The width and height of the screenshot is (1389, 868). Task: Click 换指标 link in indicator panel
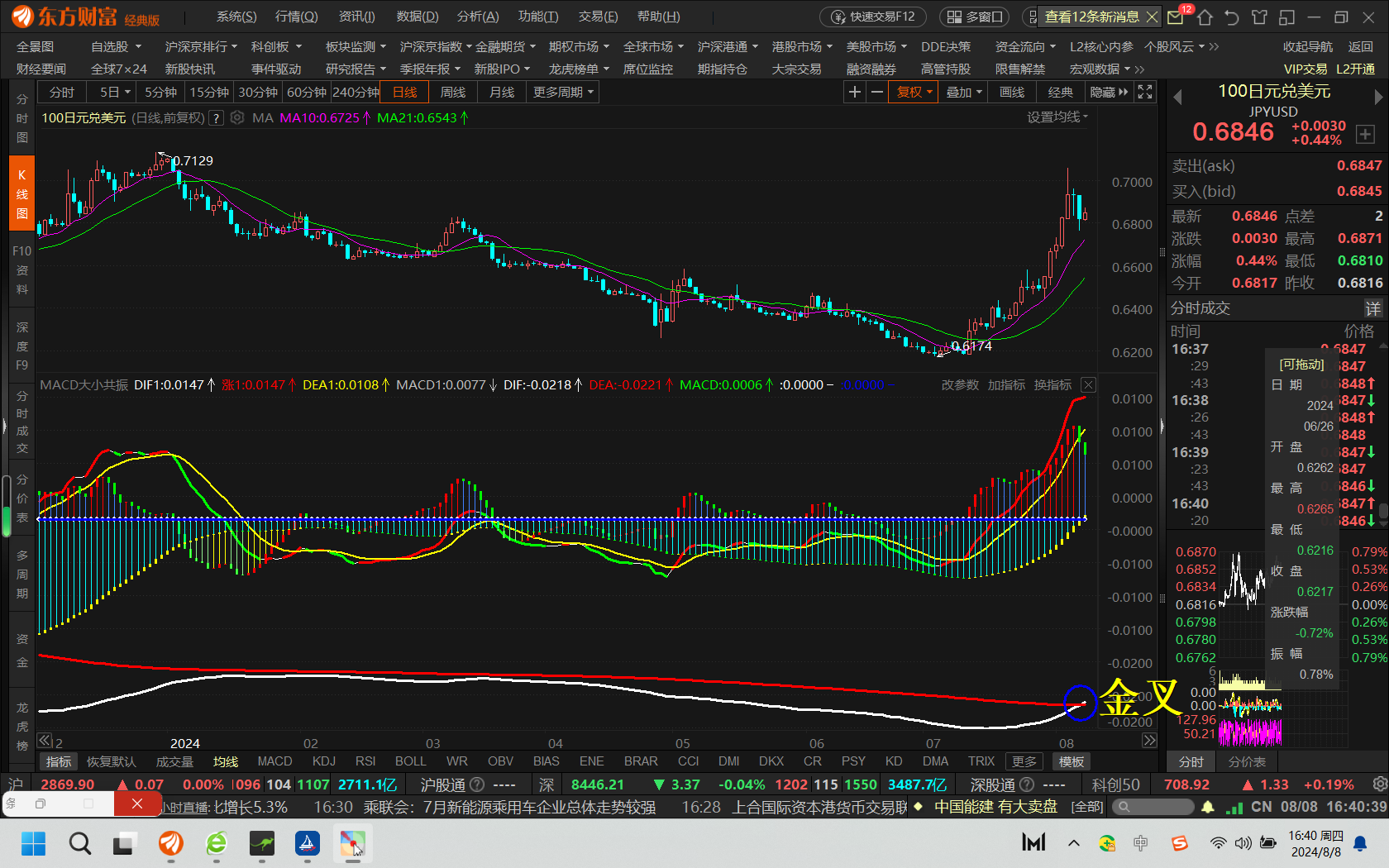(1052, 384)
